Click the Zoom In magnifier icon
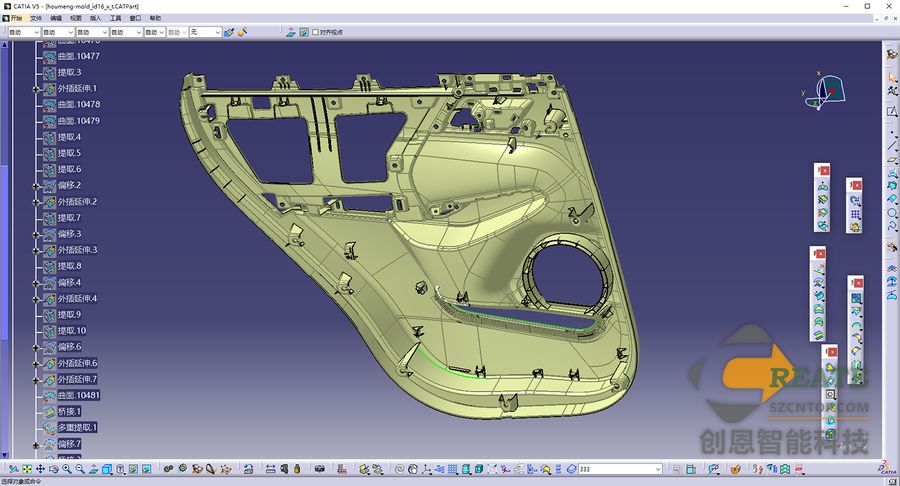The height and width of the screenshot is (486, 900). (67, 469)
